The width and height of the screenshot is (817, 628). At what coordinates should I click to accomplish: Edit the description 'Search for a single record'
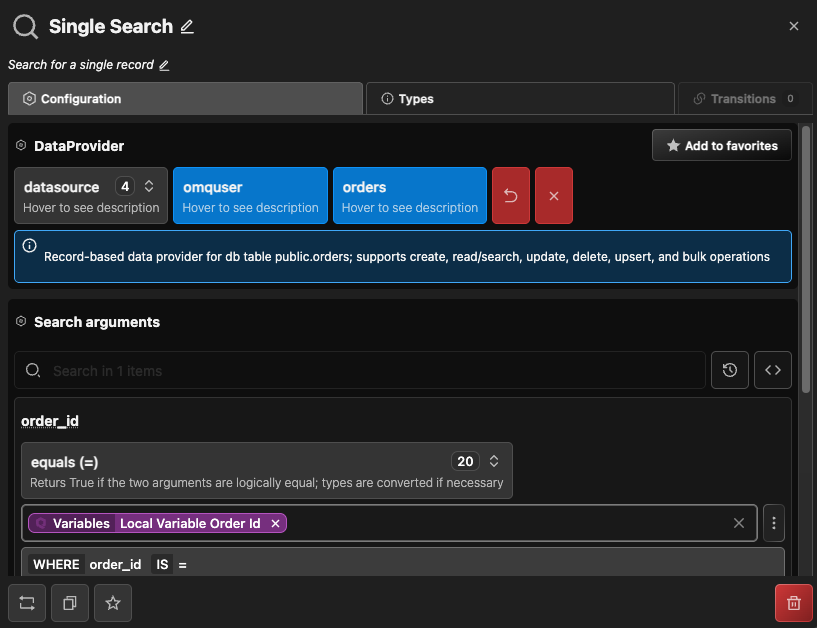[x=164, y=65]
